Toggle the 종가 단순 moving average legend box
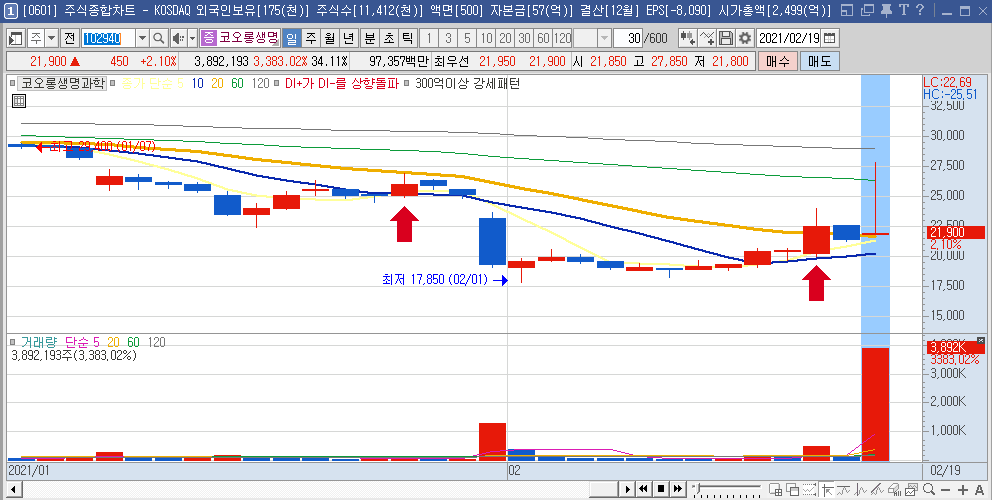 (113, 84)
